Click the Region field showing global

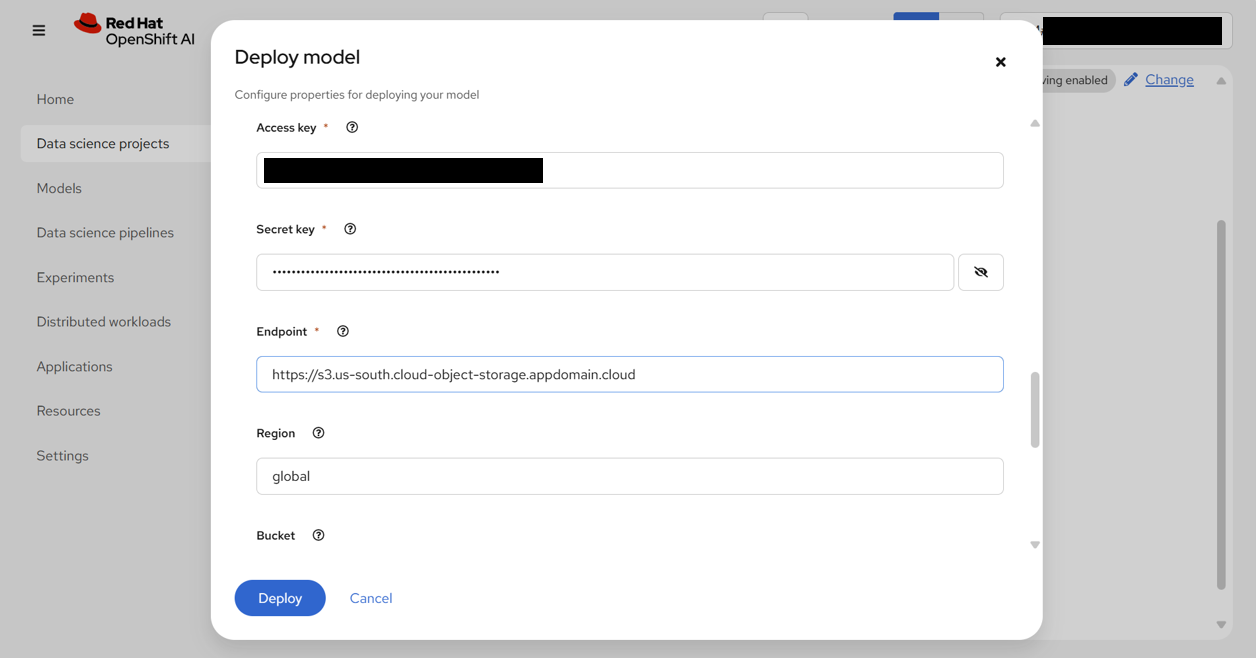pyautogui.click(x=630, y=476)
